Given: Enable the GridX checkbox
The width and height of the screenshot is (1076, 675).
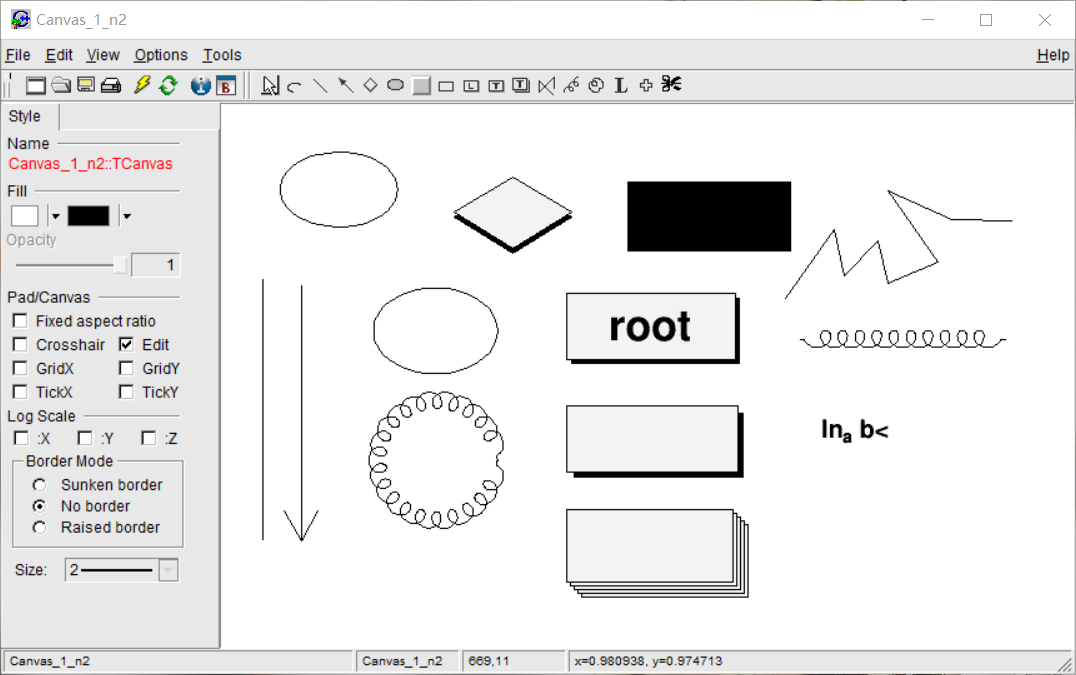Looking at the screenshot, I should (19, 368).
